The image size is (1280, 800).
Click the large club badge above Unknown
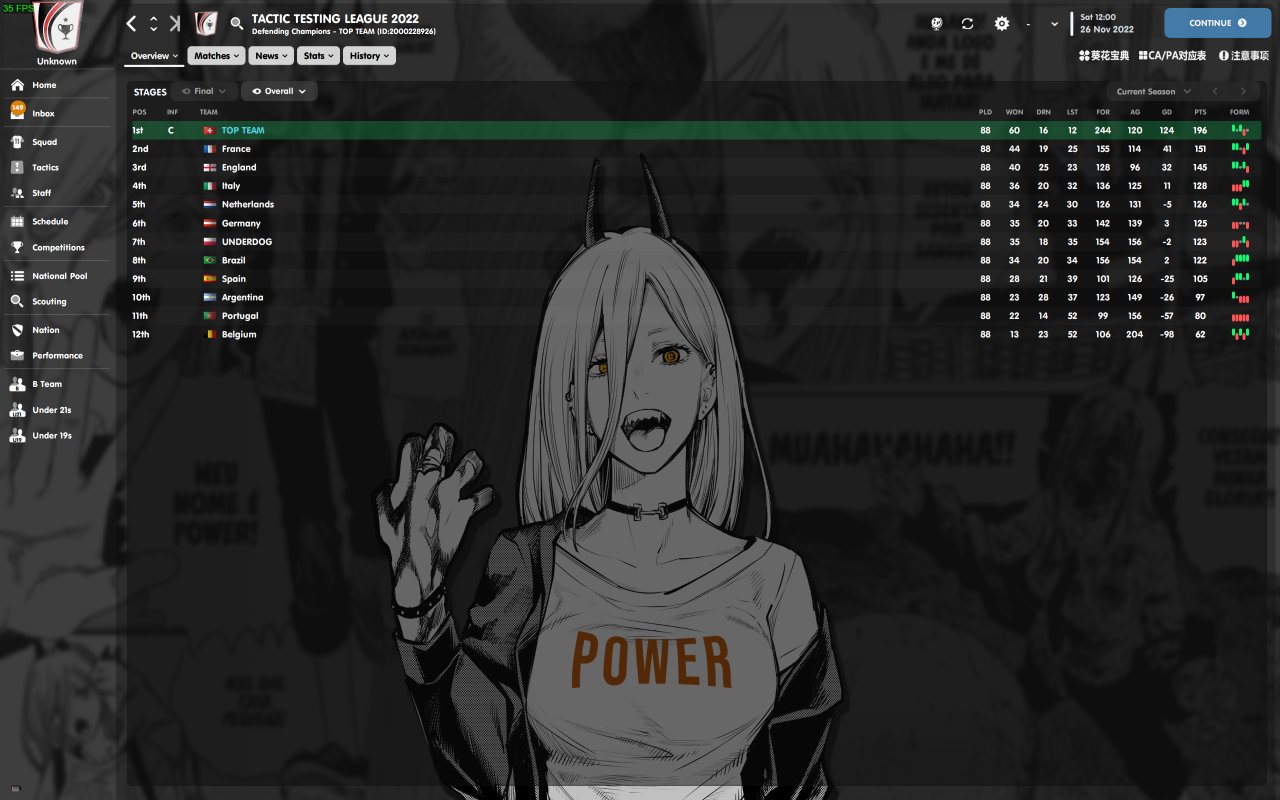[x=57, y=26]
